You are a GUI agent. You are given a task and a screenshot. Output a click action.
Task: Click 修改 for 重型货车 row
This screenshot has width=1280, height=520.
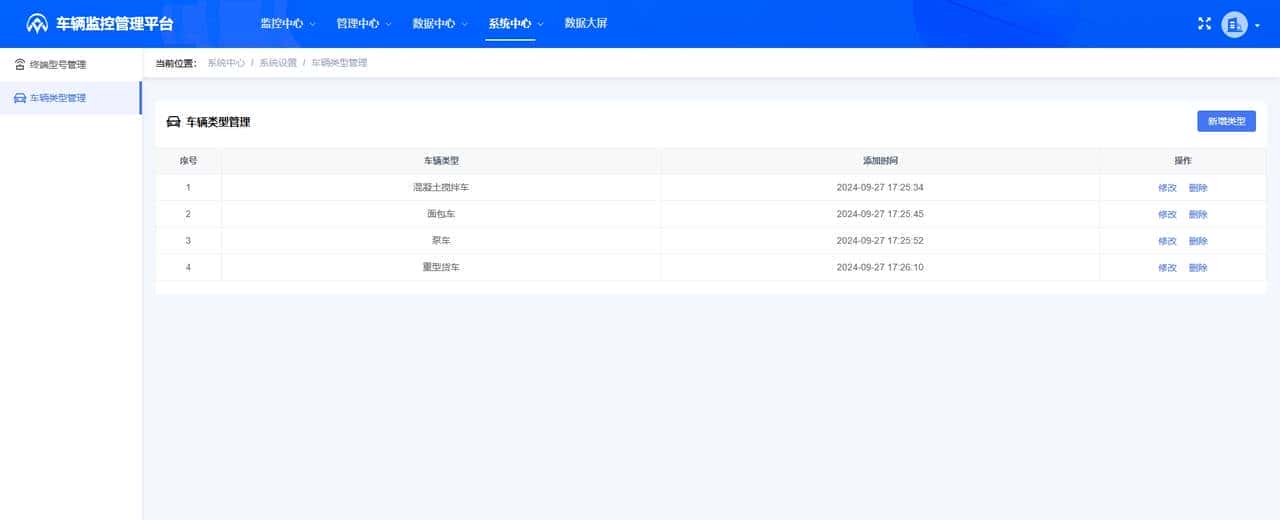[x=1167, y=268]
